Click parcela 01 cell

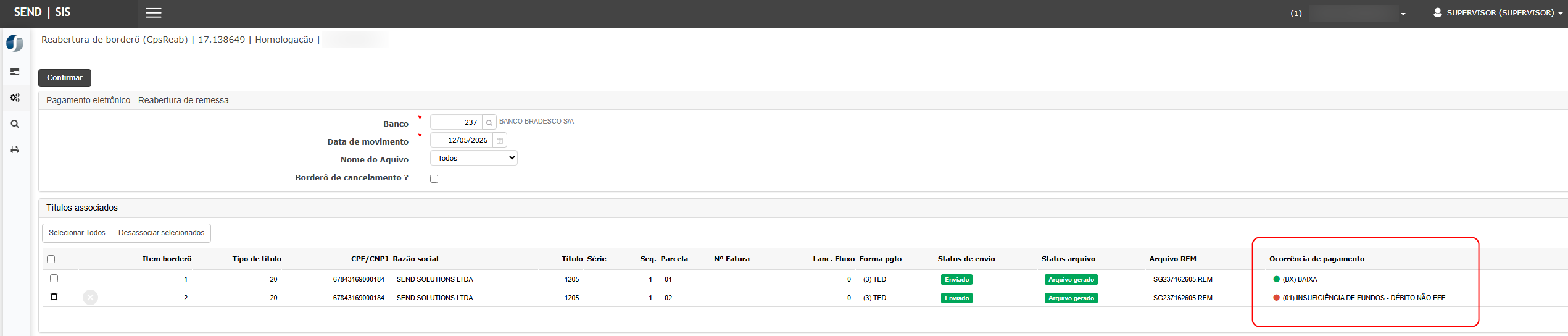click(x=668, y=279)
